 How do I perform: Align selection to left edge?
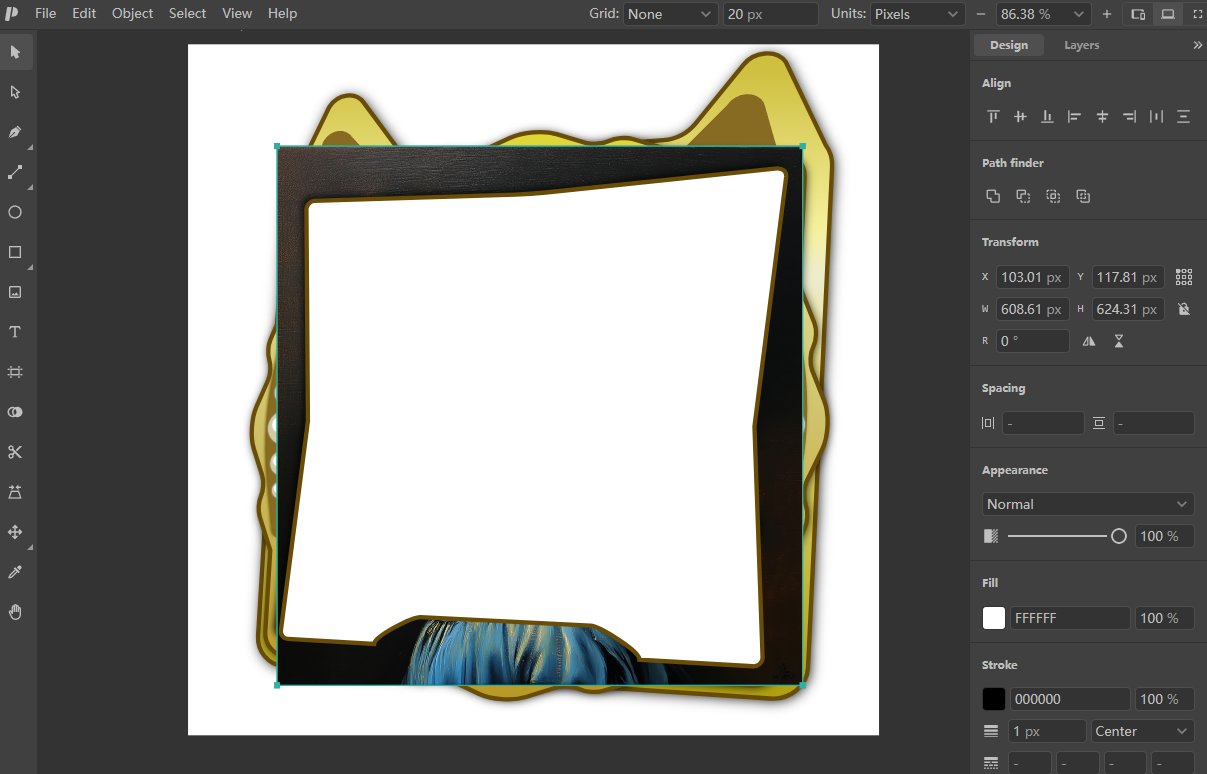(1074, 117)
